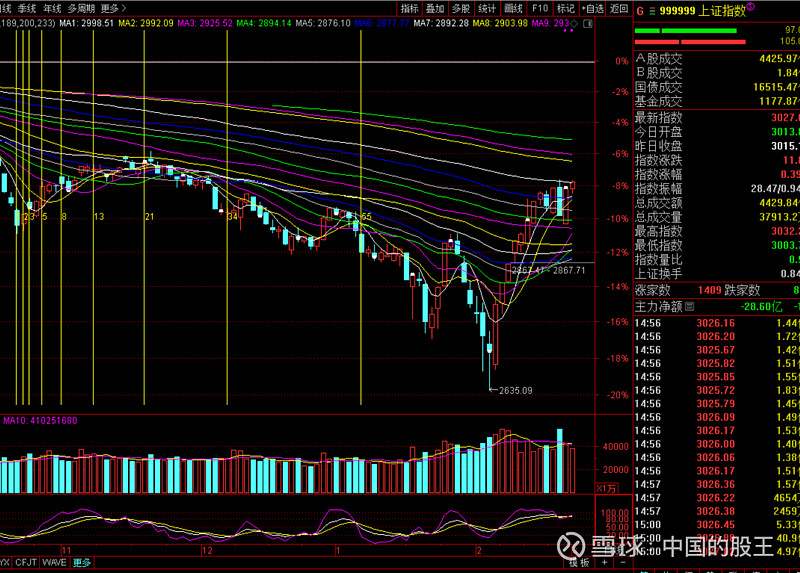Select the tick row priced 3025.67
This screenshot has height=573, width=800.
[717, 350]
